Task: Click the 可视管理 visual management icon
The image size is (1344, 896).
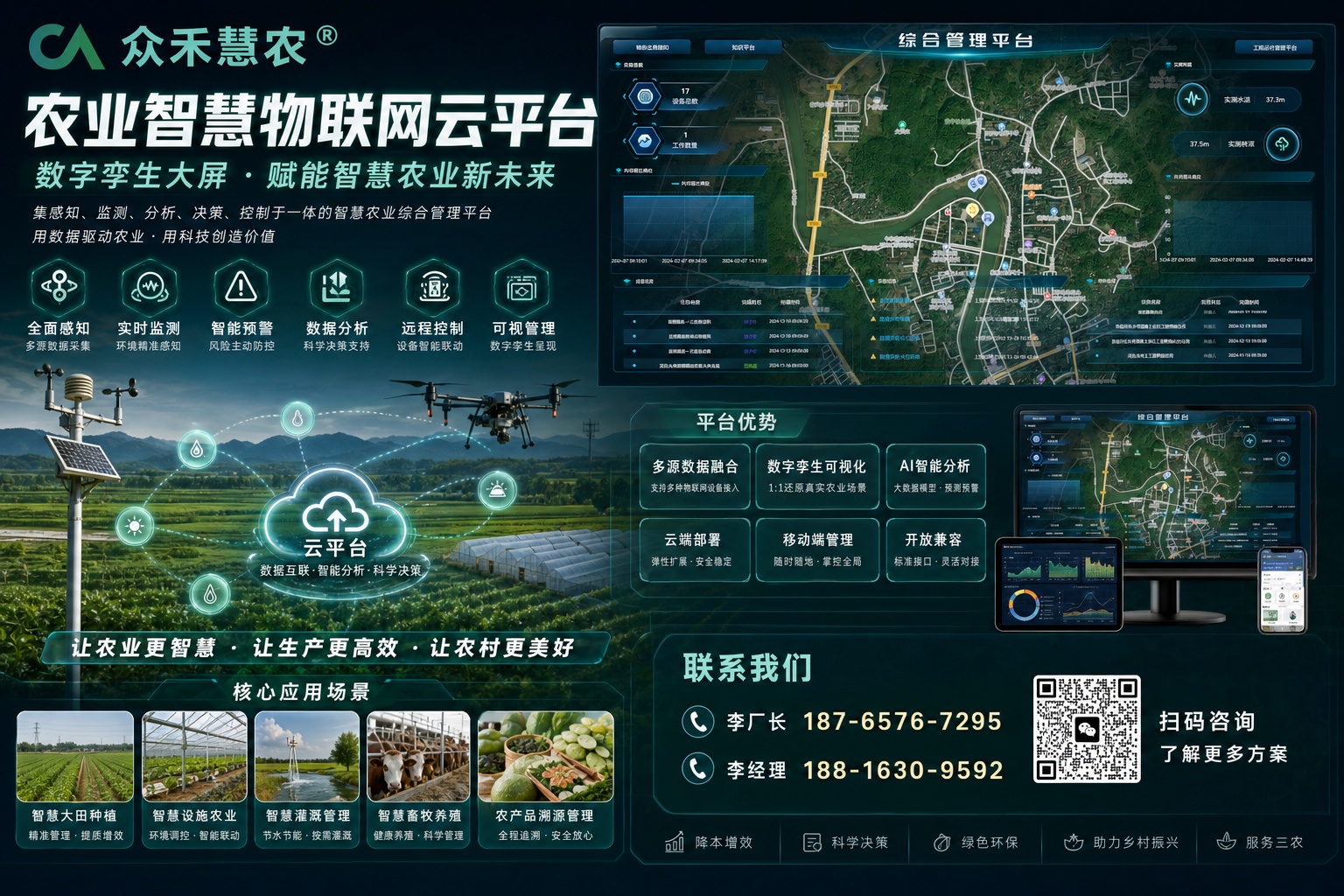Action: (522, 286)
